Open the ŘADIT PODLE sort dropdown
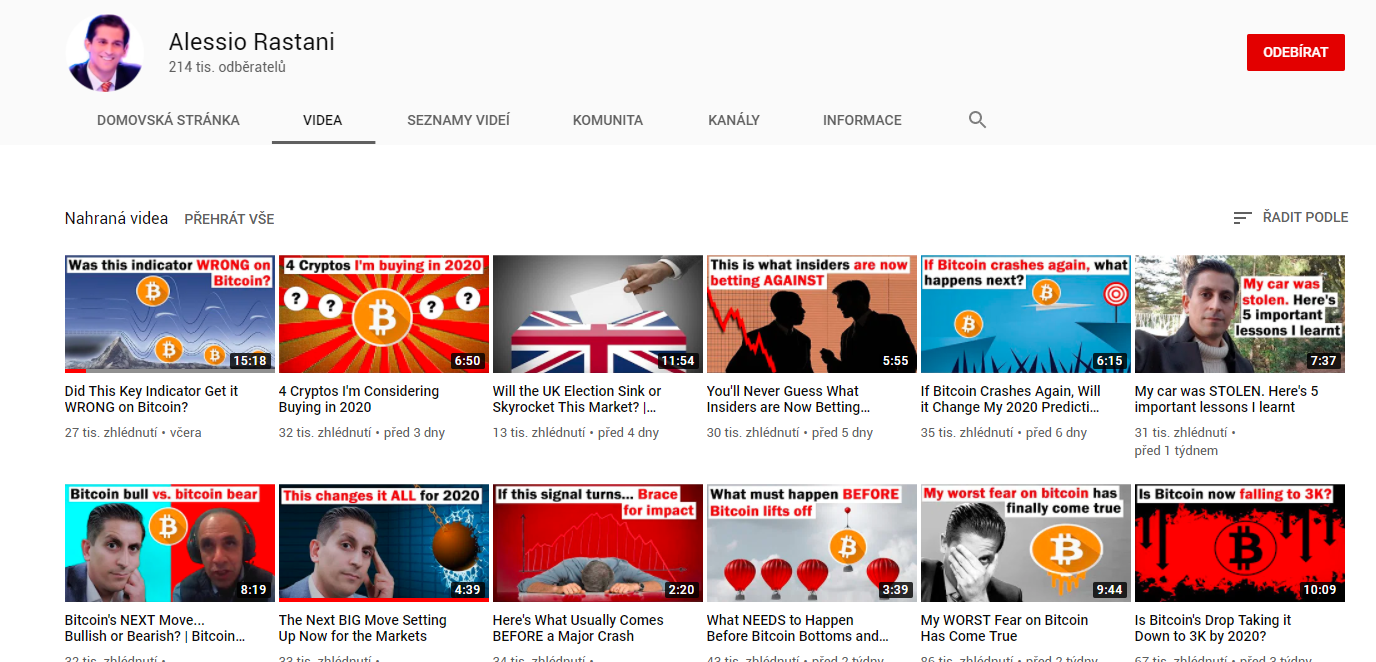 (1290, 217)
